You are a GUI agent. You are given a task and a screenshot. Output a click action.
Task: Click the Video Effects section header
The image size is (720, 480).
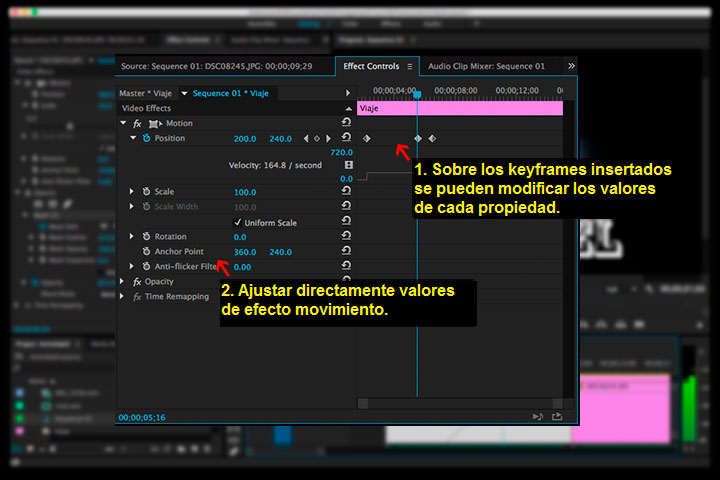pyautogui.click(x=234, y=108)
